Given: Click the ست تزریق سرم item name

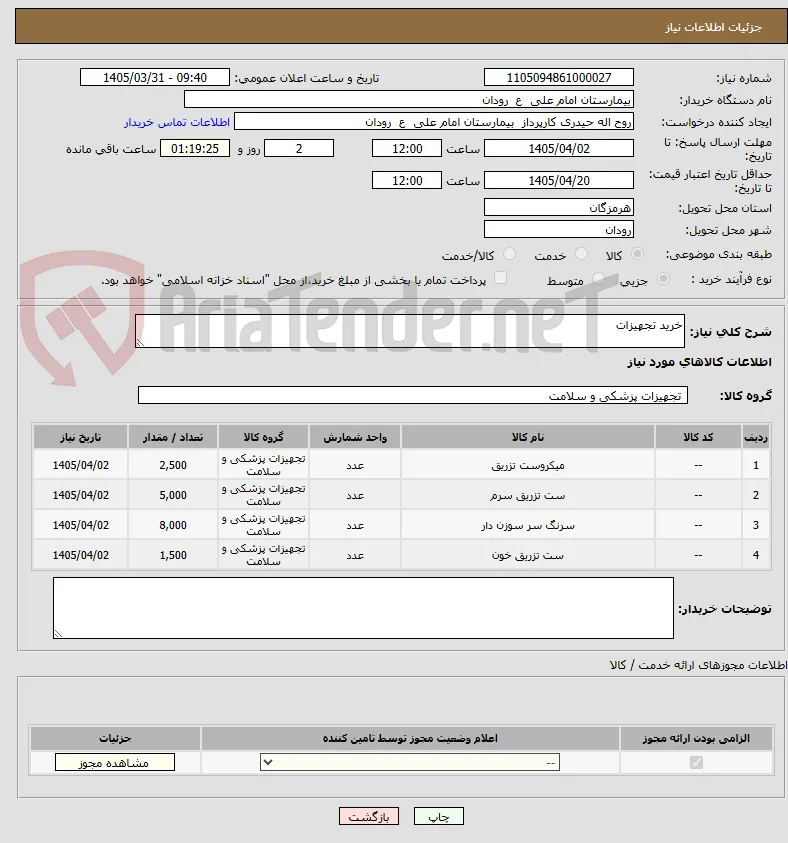Looking at the screenshot, I should [x=528, y=496].
